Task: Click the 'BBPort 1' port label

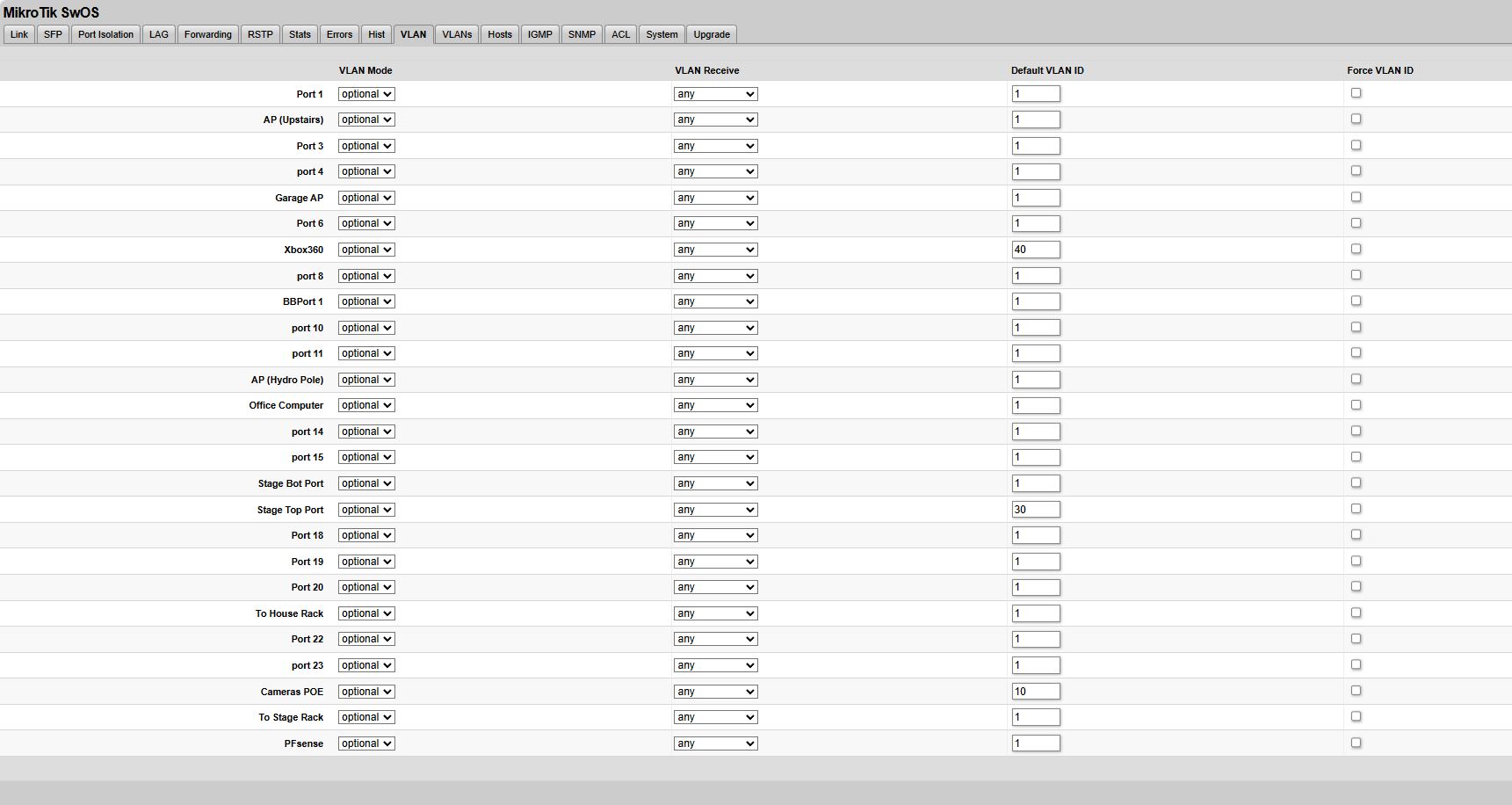Action: 303,301
